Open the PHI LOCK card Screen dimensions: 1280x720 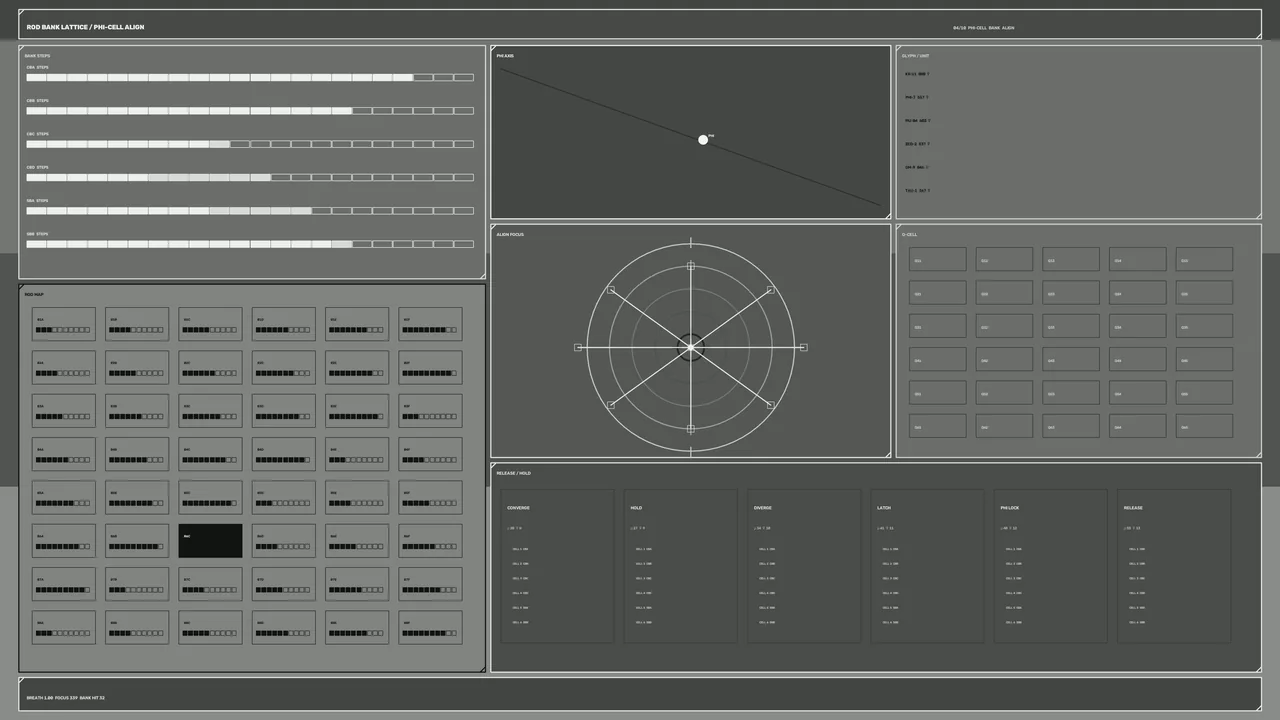tap(1050, 566)
